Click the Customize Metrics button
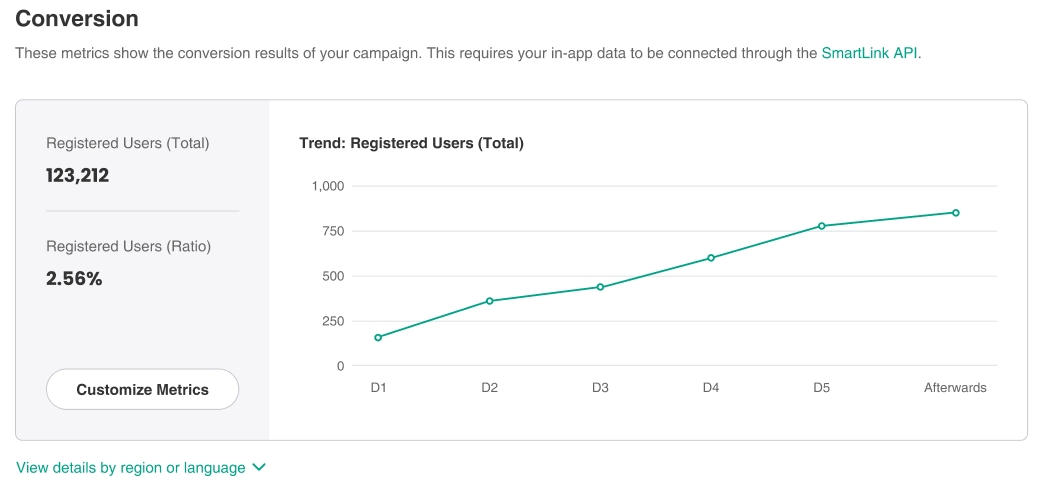 click(x=142, y=389)
